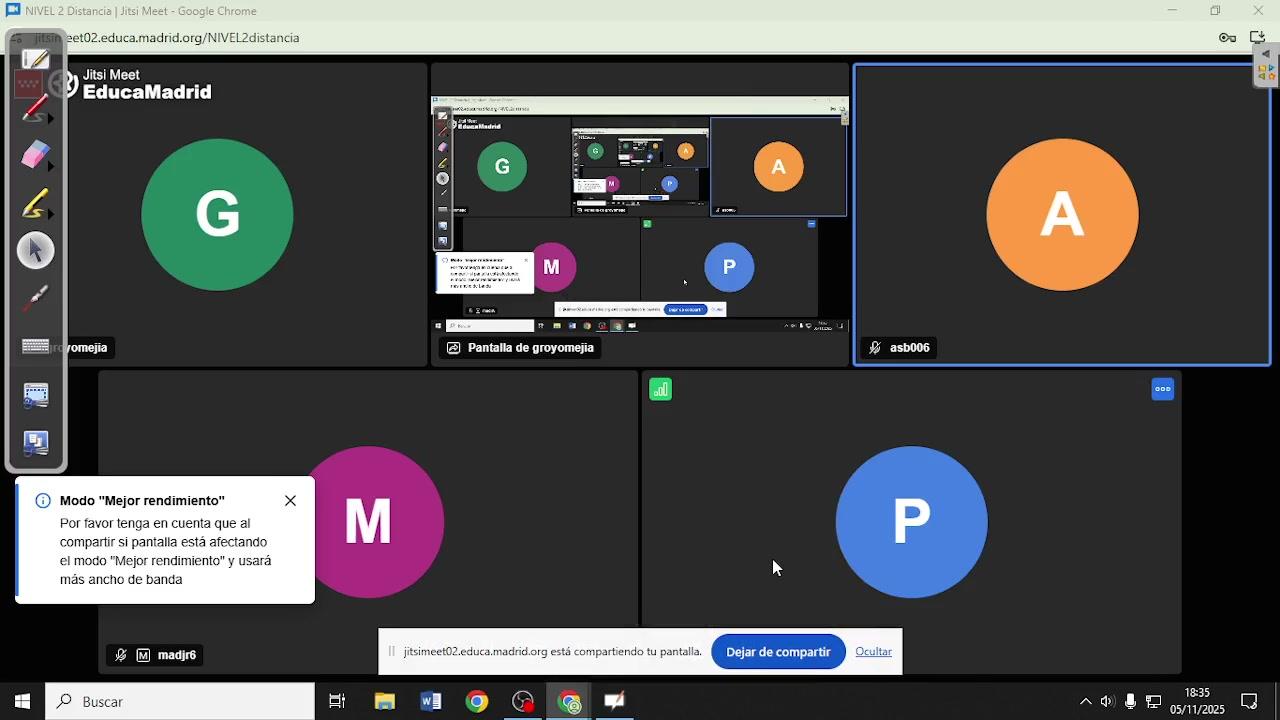The image size is (1280, 720).
Task: Open the green connection stats indicator
Action: (x=660, y=390)
